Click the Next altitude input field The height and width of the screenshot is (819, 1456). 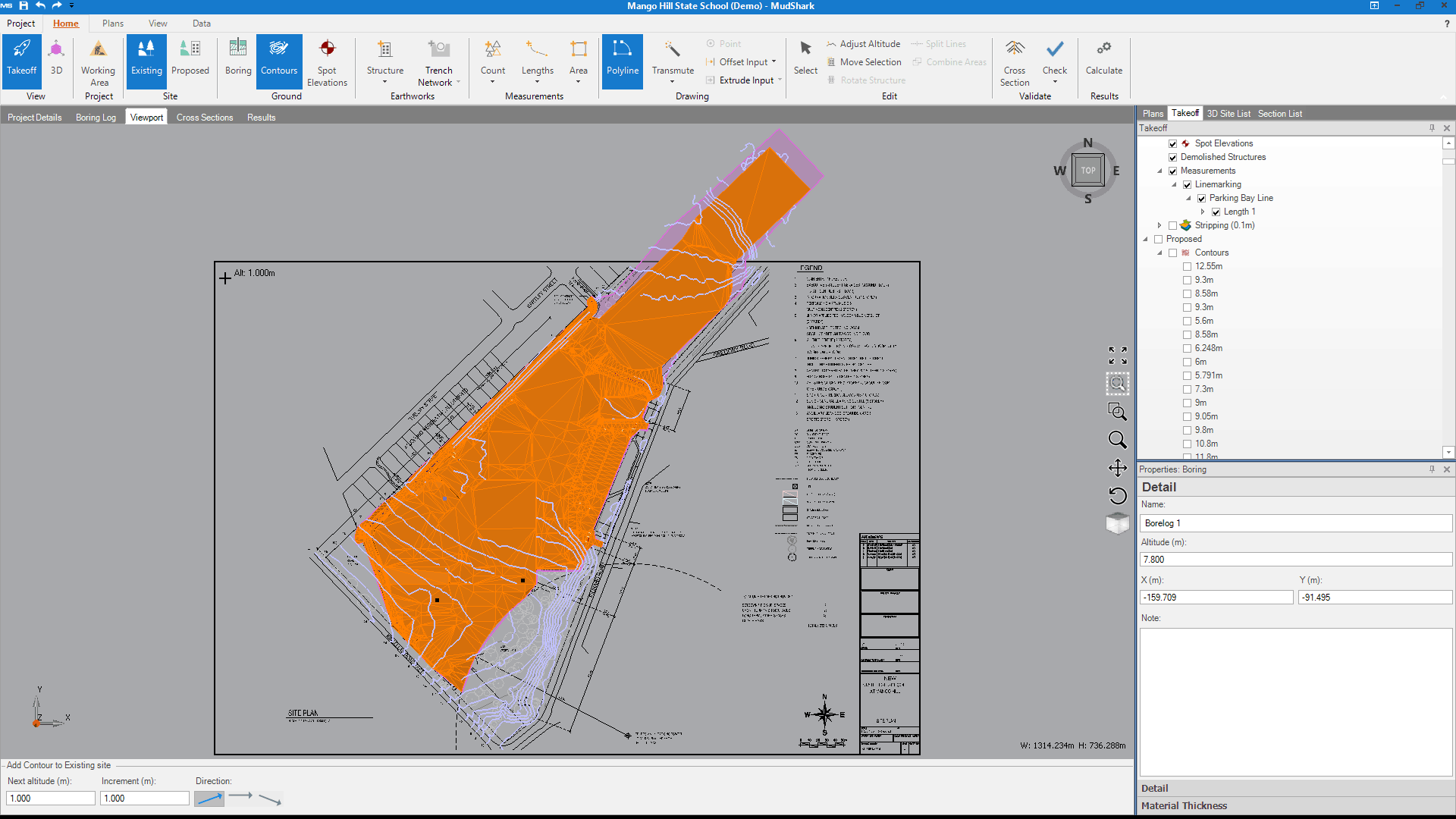click(50, 798)
